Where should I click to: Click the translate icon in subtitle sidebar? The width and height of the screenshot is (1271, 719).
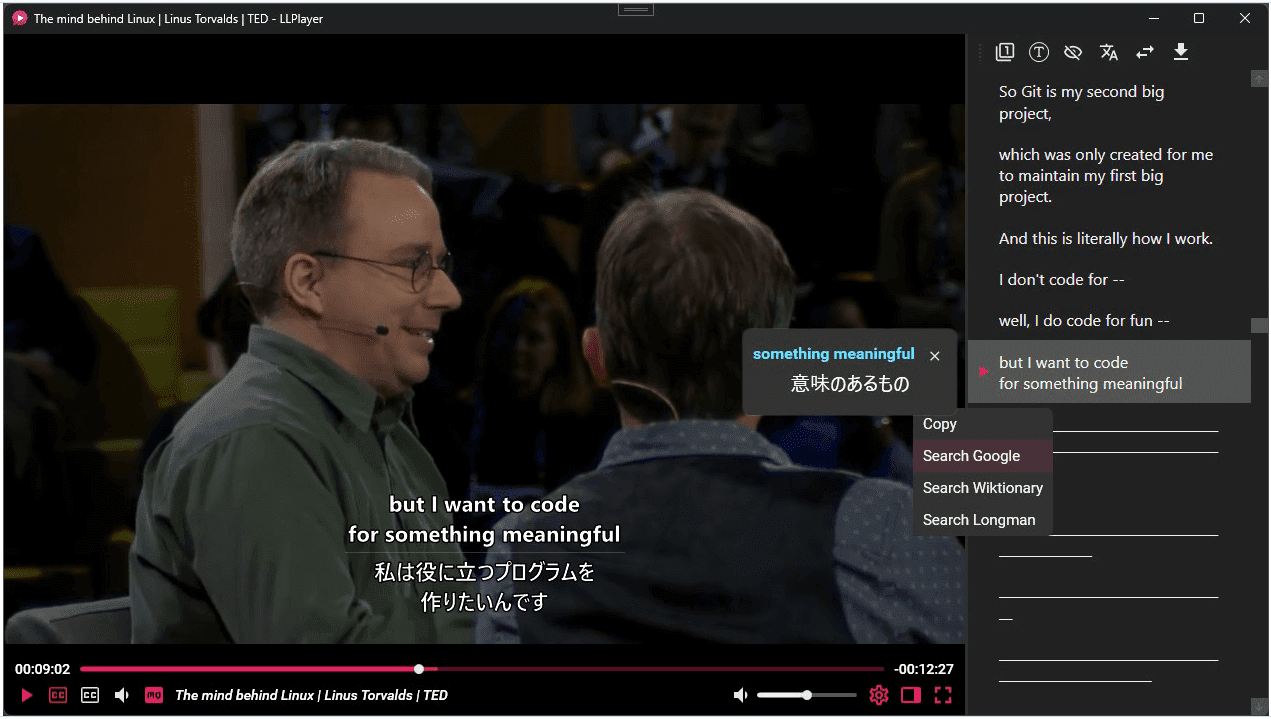point(1109,52)
